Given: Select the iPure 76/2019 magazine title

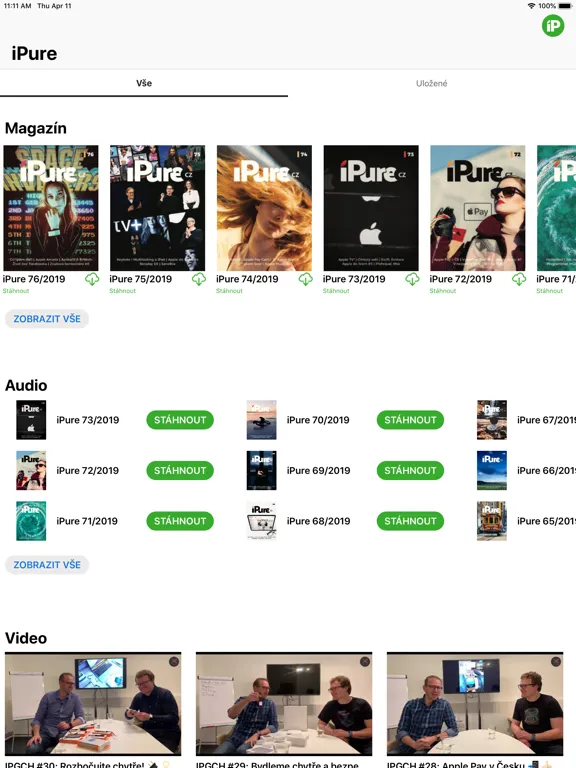Looking at the screenshot, I should 34,279.
